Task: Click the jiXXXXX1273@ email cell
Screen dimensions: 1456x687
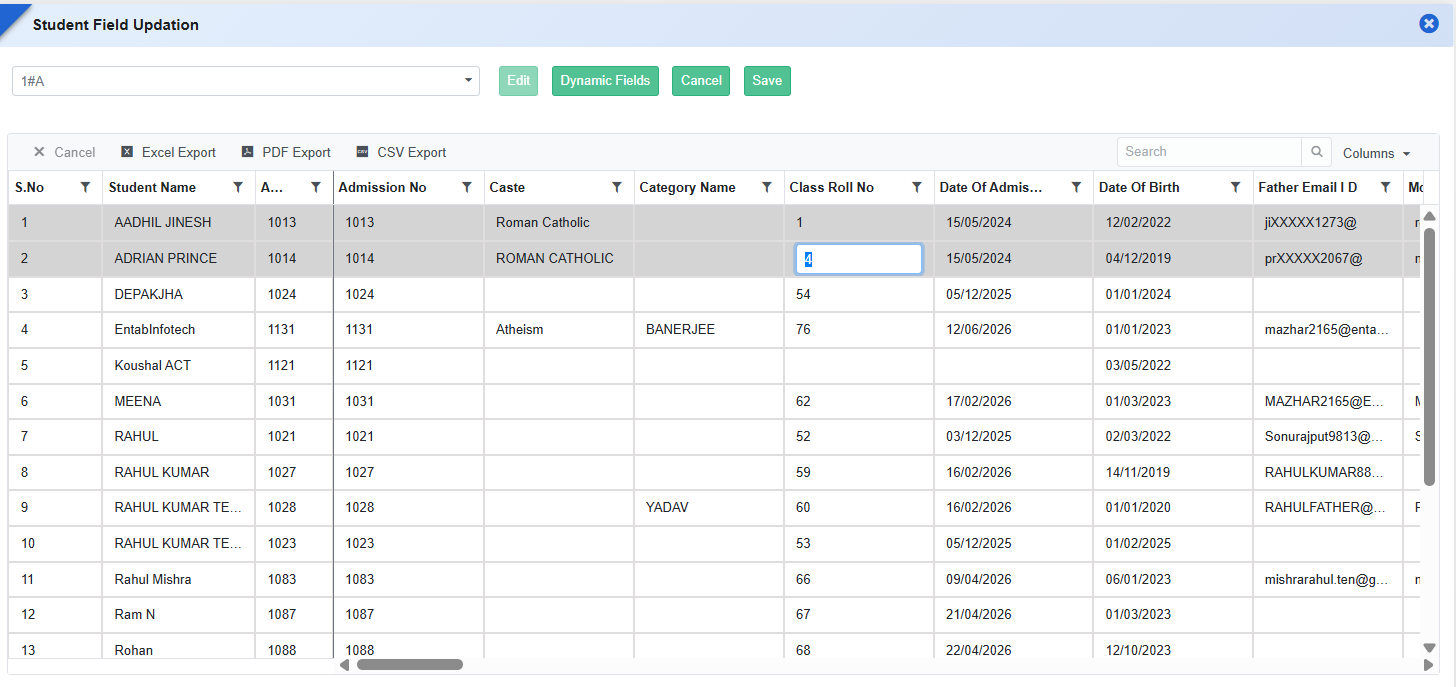Action: pos(1328,222)
